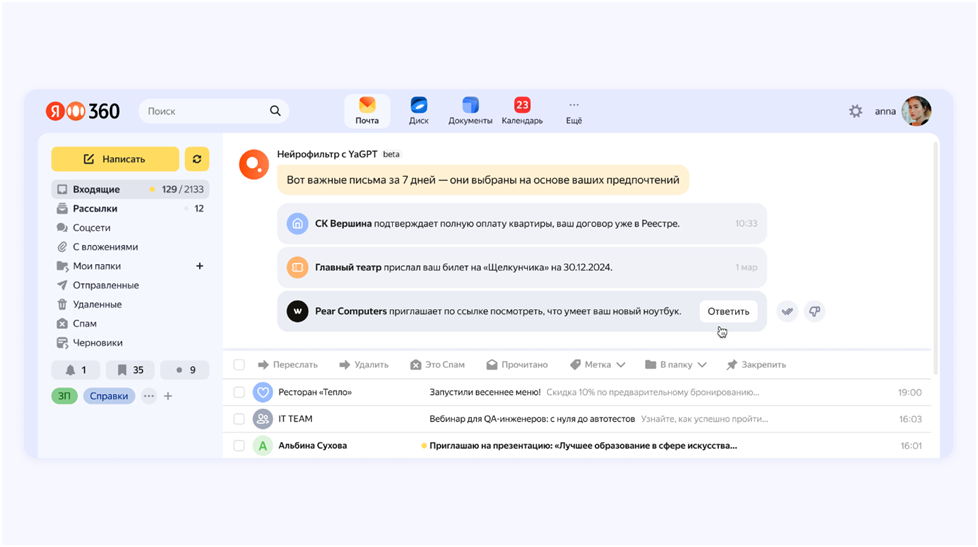This screenshot has height=547, width=978.
Task: Click the message list scrollbar
Action: 935,258
